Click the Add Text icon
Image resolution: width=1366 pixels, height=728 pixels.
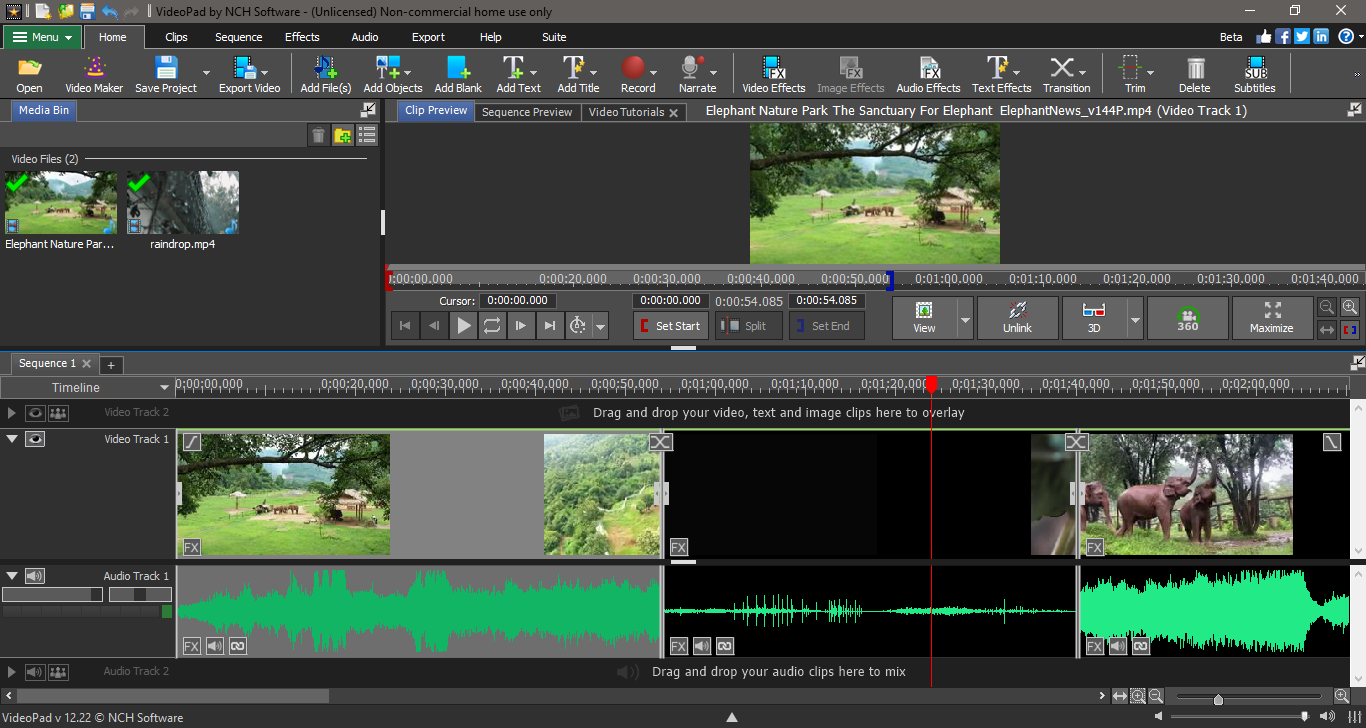pos(513,68)
